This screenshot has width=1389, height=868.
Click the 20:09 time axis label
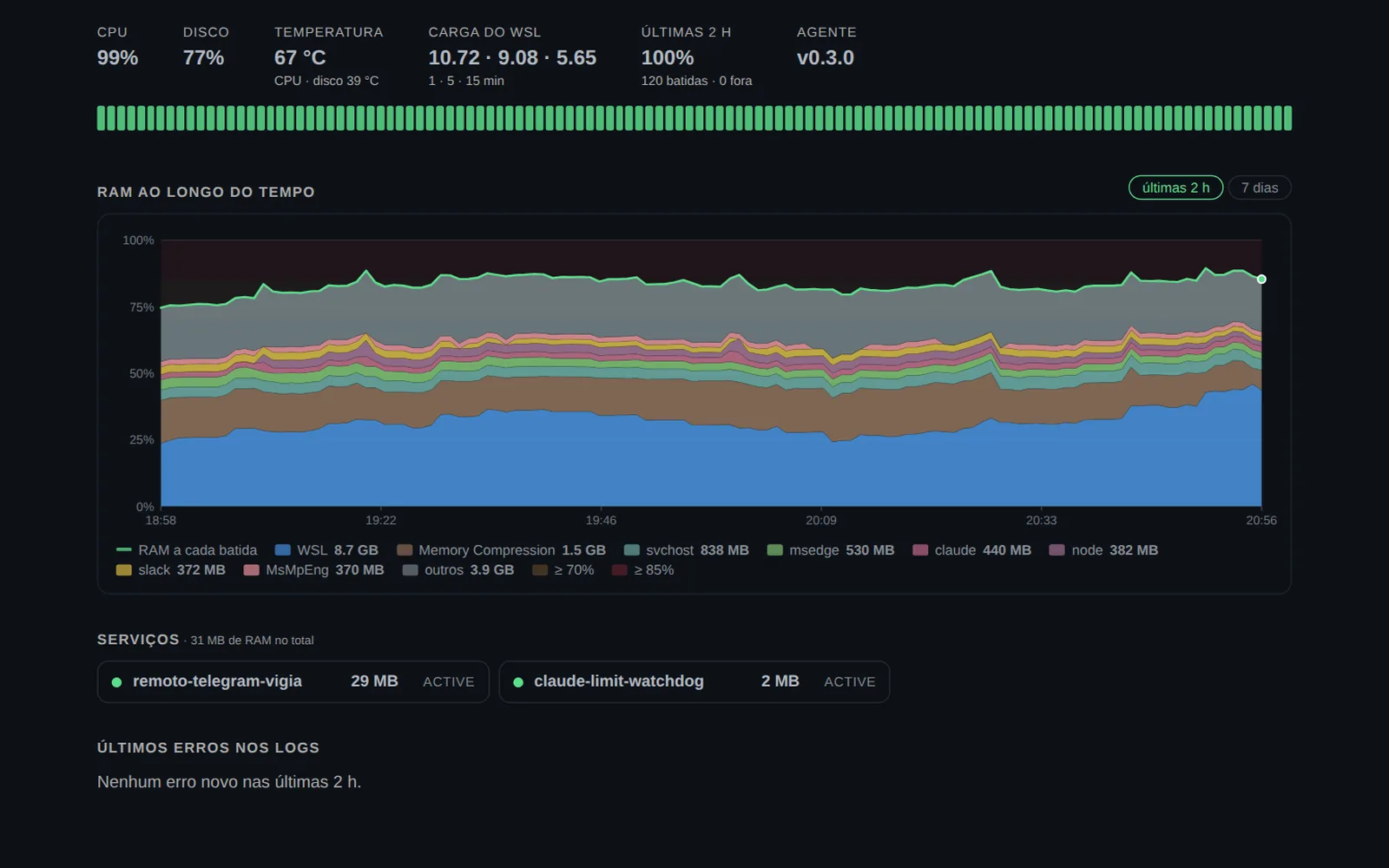click(x=821, y=521)
